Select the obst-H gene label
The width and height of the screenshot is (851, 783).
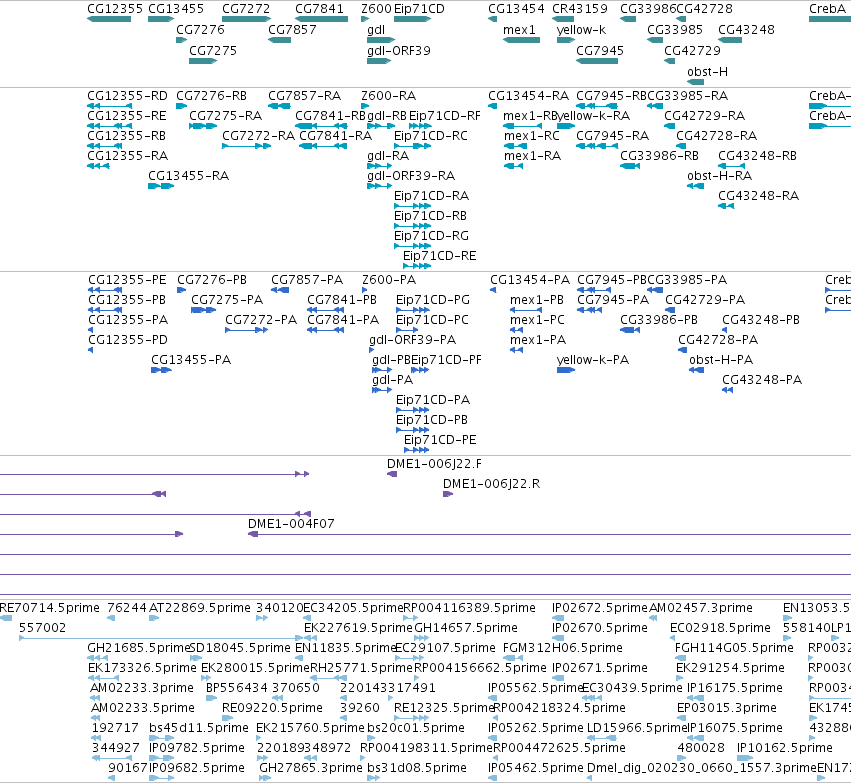(x=707, y=72)
